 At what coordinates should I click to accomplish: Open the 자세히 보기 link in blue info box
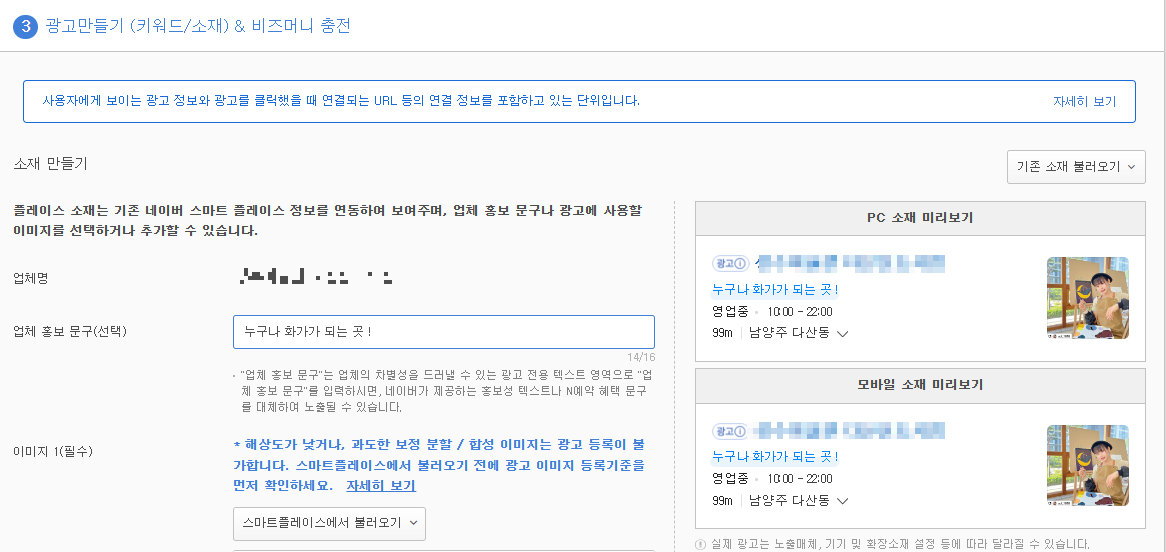[x=1084, y=101]
